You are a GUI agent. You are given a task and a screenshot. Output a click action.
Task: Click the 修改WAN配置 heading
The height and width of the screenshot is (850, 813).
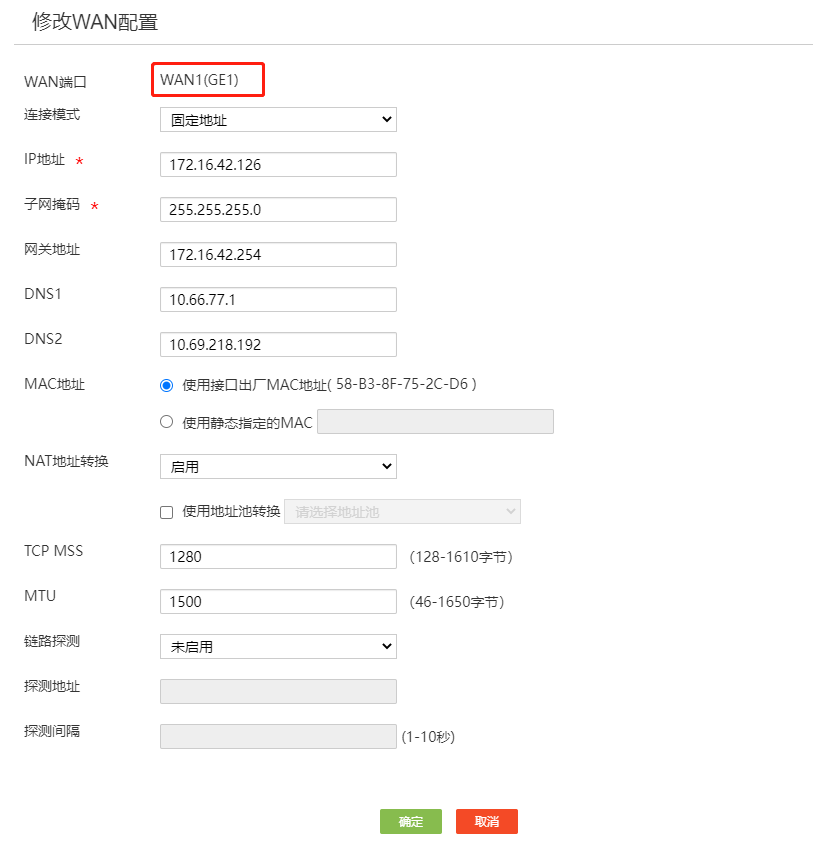[x=95, y=22]
